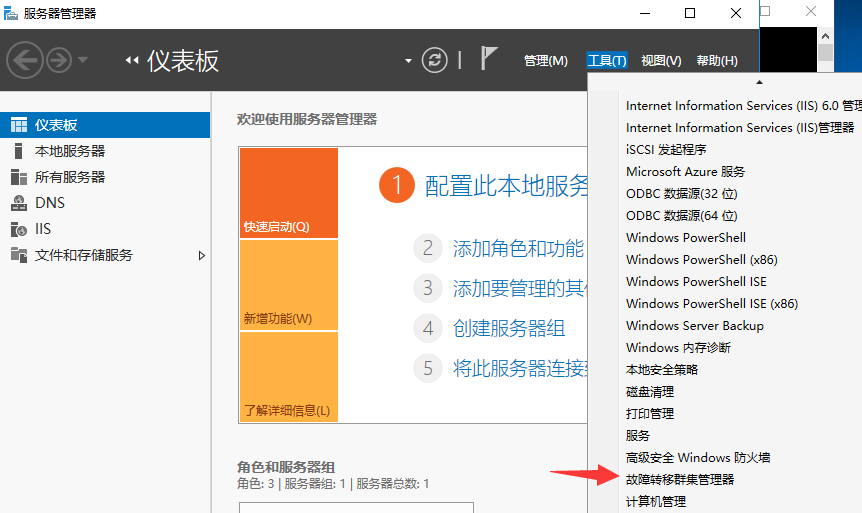Screen dimensions: 862x513
Task: Open the DNS role icon in sidebar
Action: point(18,203)
